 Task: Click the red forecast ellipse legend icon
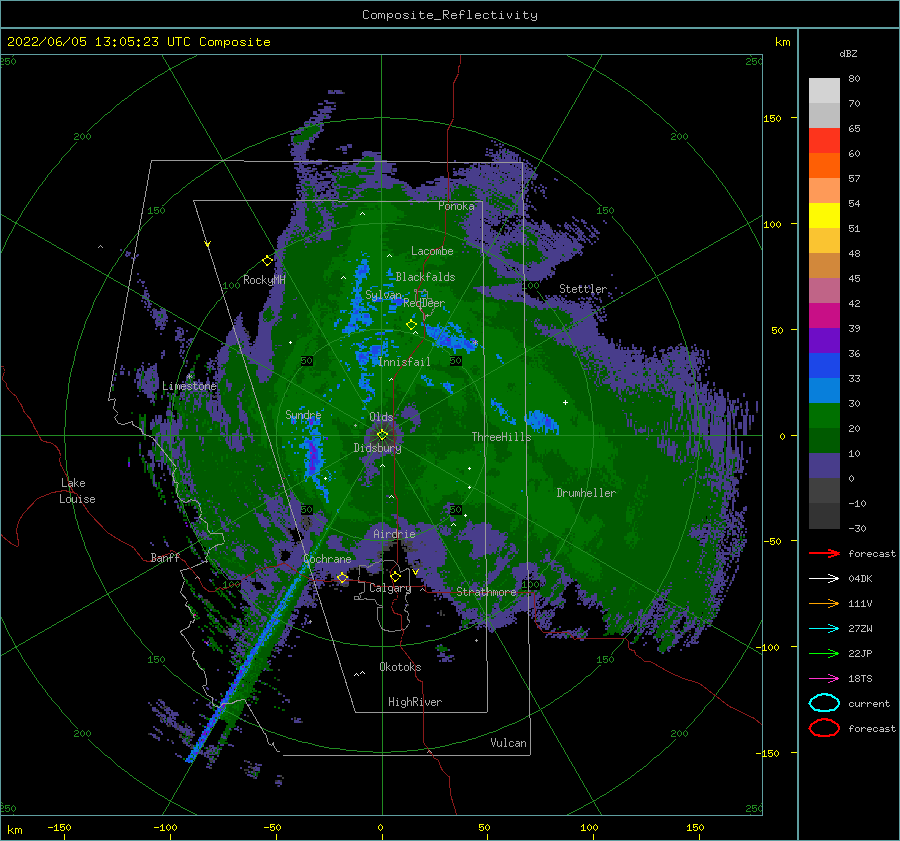pyautogui.click(x=824, y=728)
